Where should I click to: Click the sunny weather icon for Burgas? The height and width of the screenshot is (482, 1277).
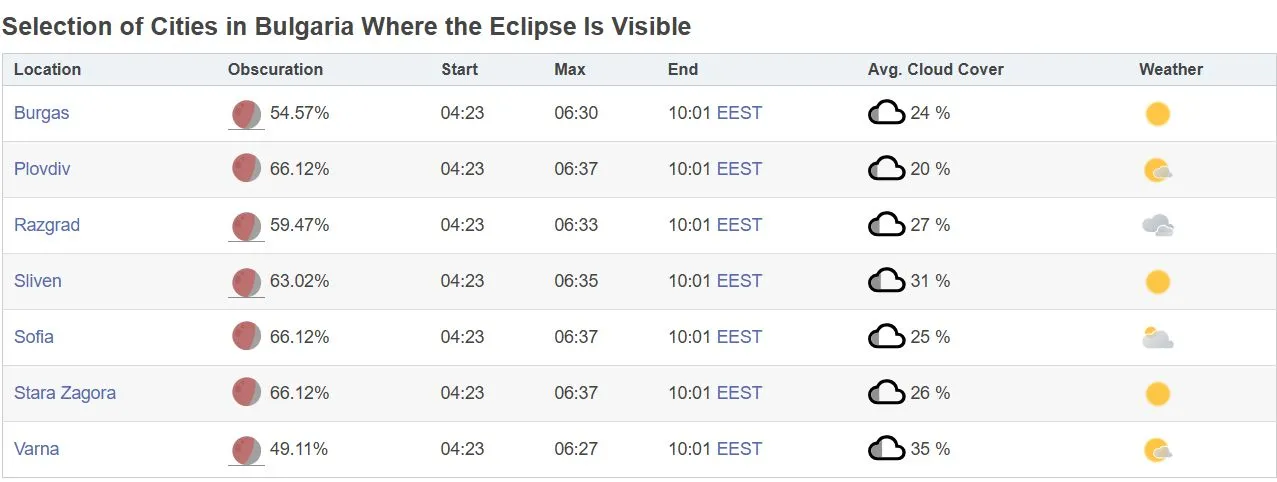1157,114
